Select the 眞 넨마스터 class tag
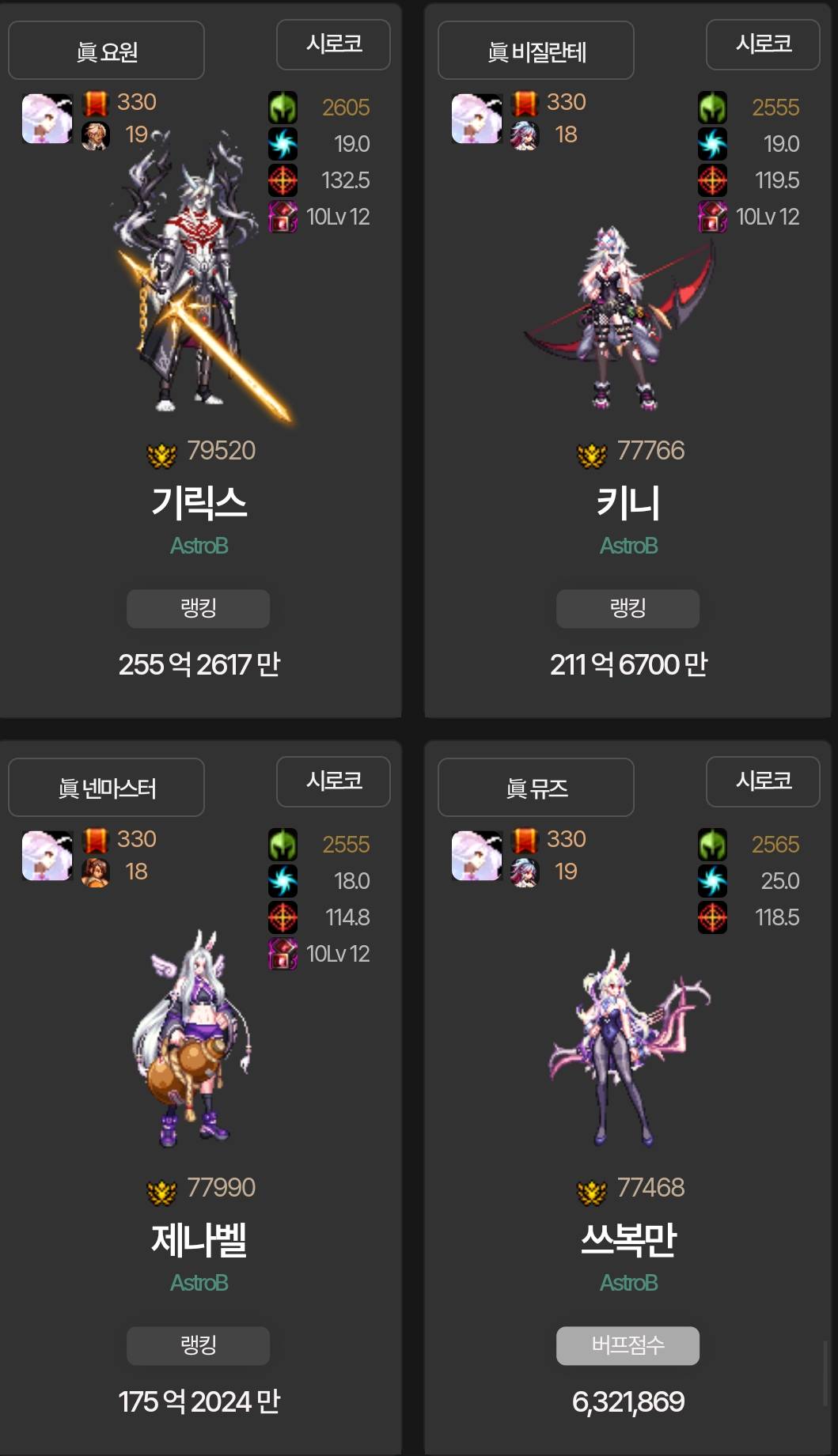 pos(106,788)
